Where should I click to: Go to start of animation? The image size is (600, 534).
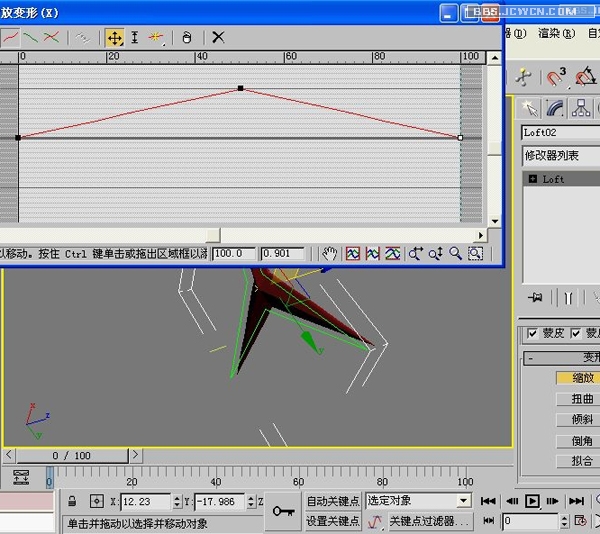pyautogui.click(x=488, y=501)
